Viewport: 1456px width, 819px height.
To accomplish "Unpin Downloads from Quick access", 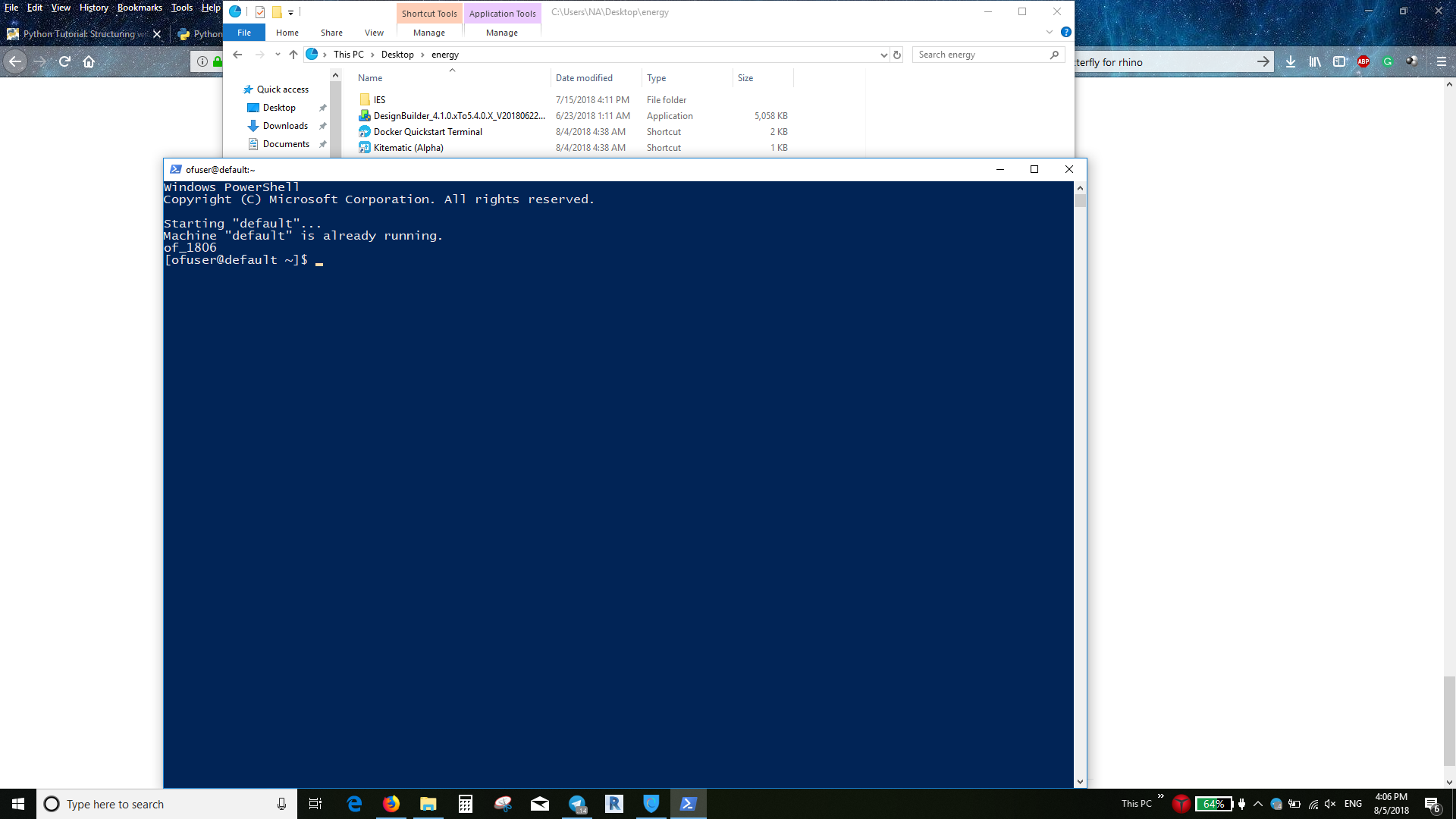I will pyautogui.click(x=323, y=126).
